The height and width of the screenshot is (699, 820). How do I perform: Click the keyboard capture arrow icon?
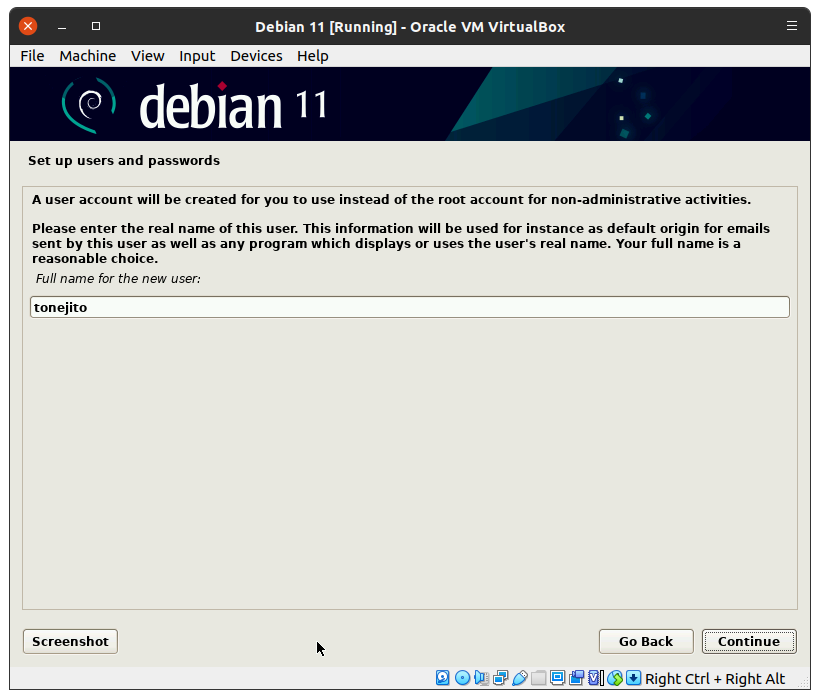click(x=633, y=678)
